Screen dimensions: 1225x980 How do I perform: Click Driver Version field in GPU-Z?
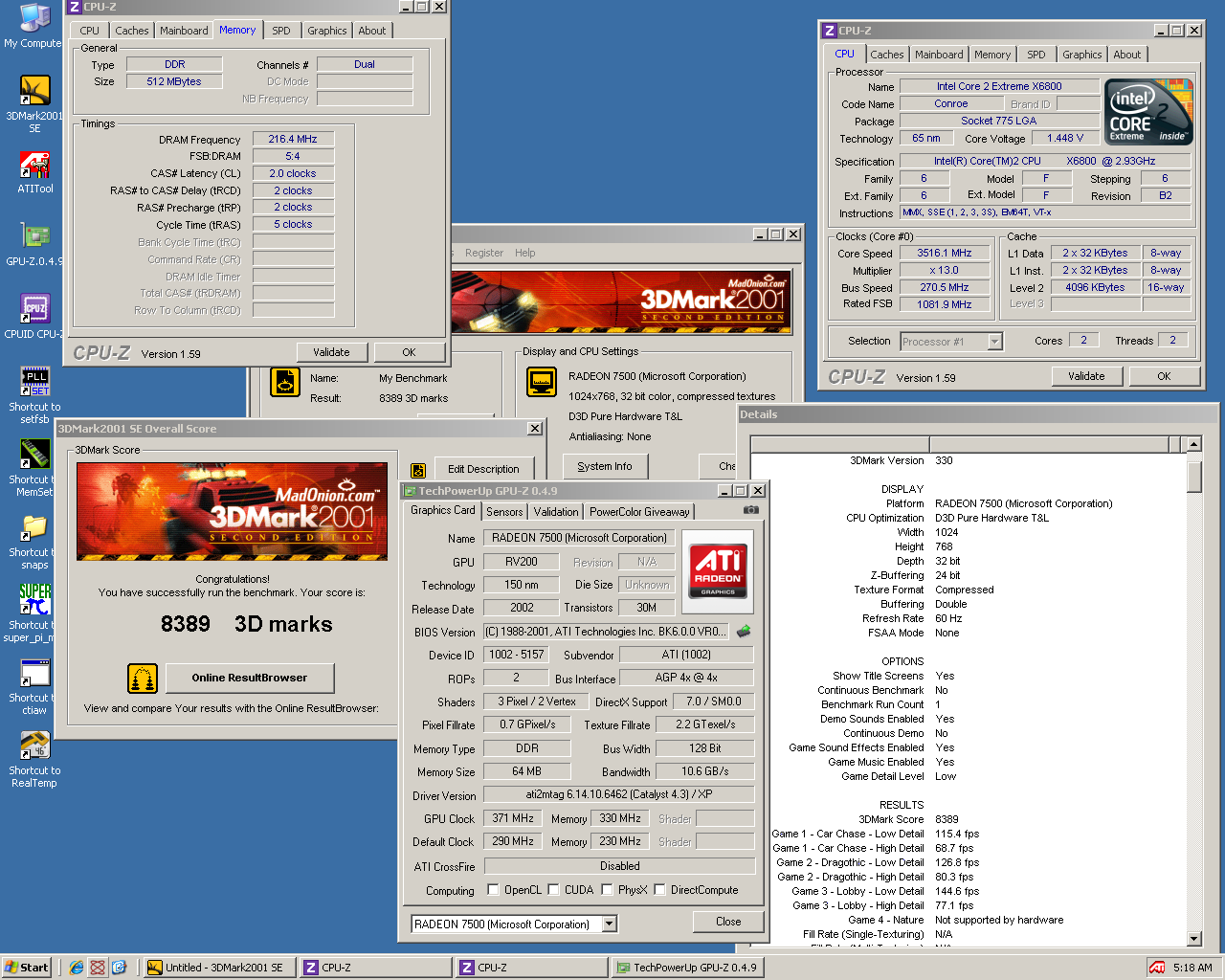point(618,794)
